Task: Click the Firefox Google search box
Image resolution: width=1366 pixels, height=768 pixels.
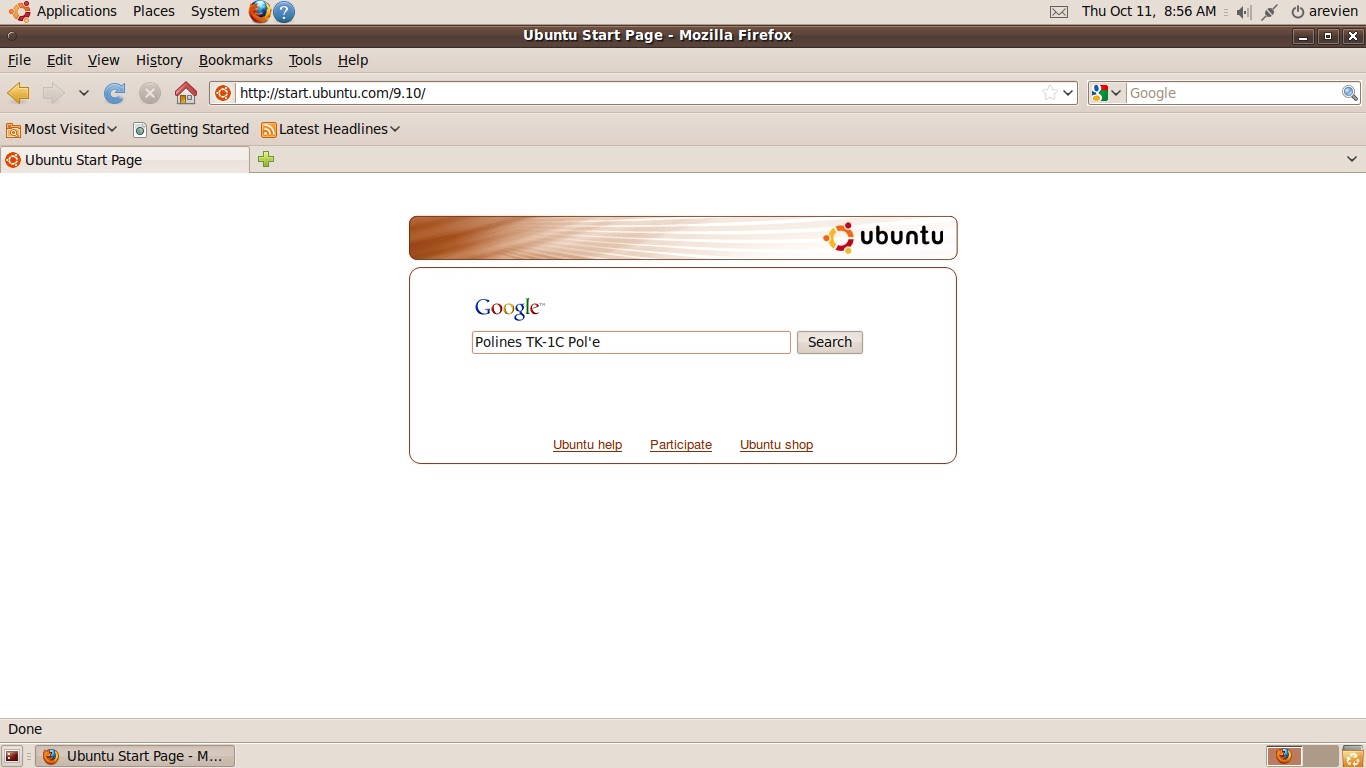Action: [x=1234, y=93]
